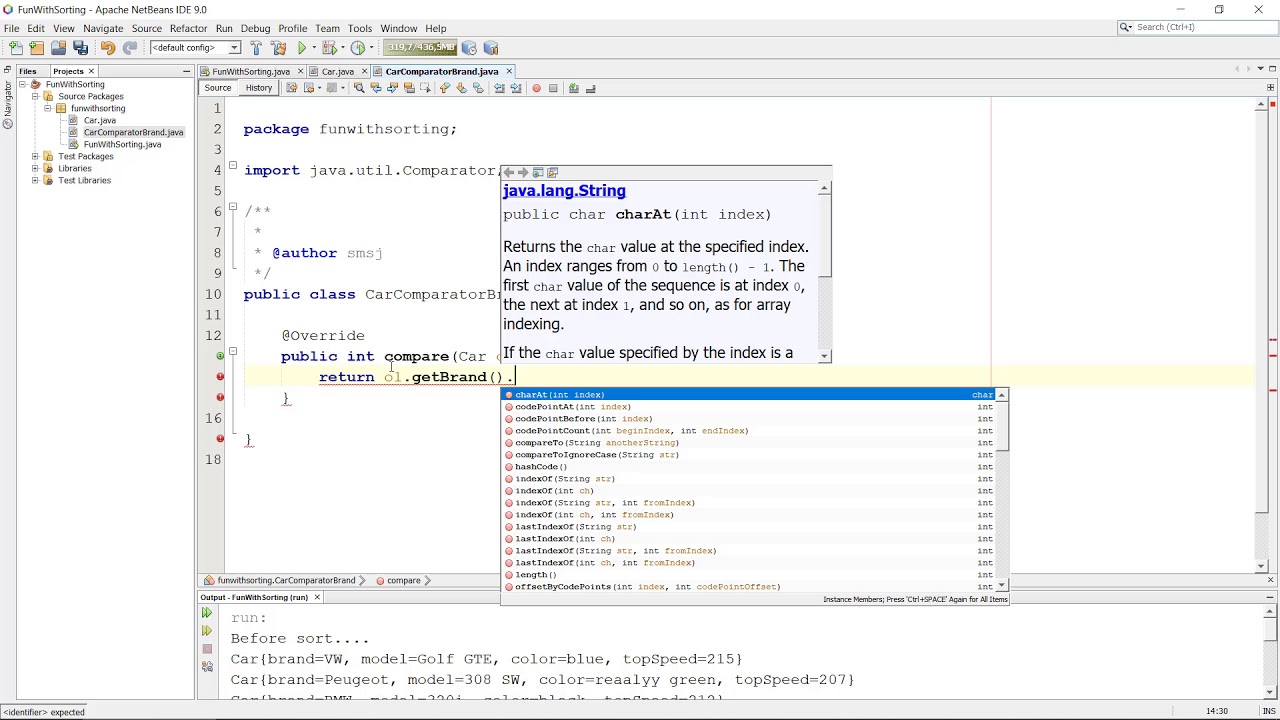Viewport: 1280px width, 720px height.
Task: Click the Profile Project icon
Action: [x=358, y=48]
